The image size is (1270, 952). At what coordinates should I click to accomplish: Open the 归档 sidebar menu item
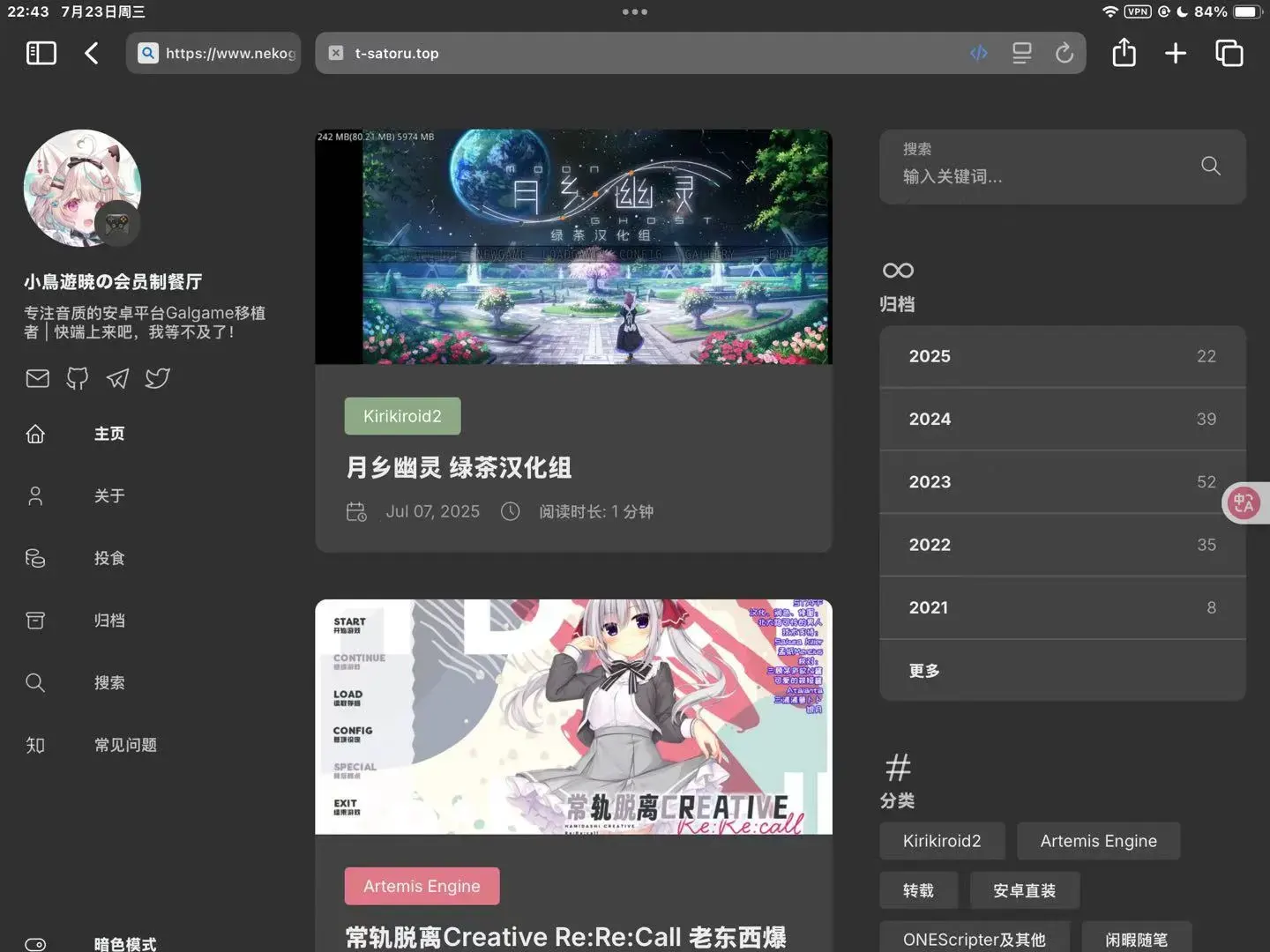(x=109, y=621)
